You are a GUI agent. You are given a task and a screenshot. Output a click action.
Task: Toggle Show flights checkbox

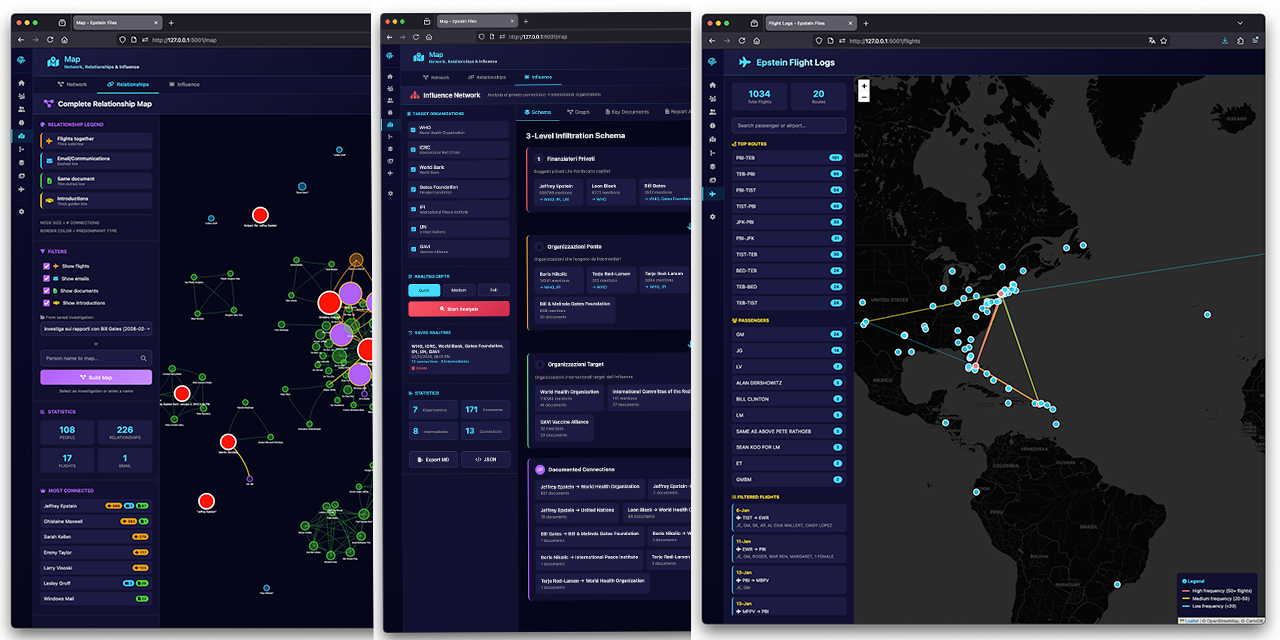[46, 266]
